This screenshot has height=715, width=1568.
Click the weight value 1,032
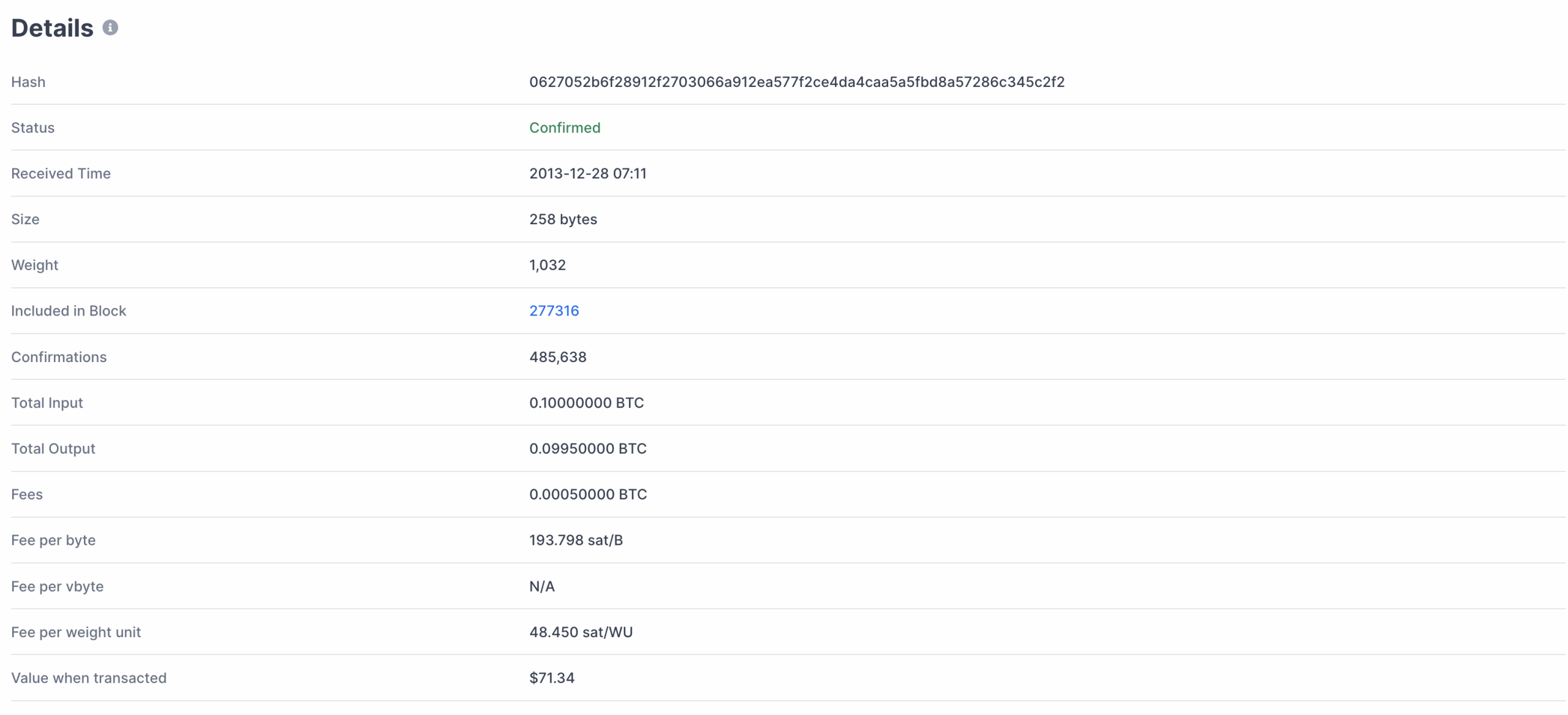548,265
